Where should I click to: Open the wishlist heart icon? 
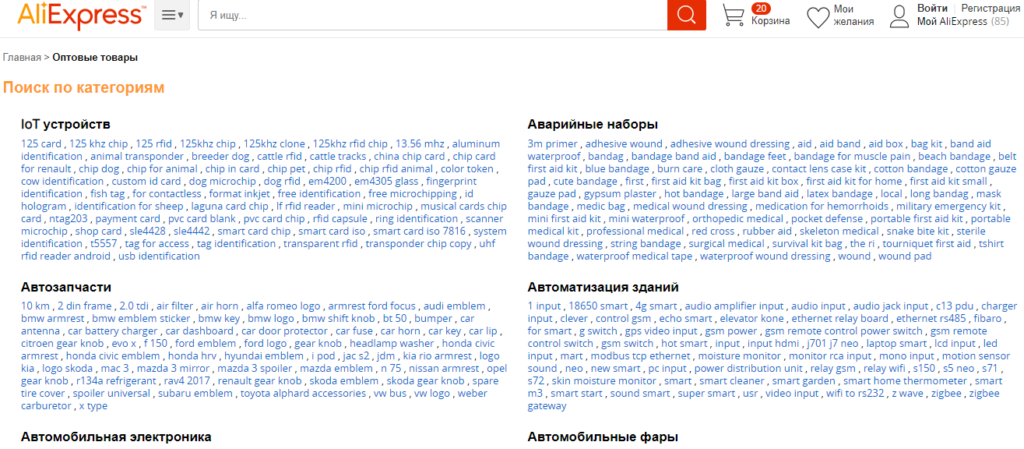coord(818,17)
